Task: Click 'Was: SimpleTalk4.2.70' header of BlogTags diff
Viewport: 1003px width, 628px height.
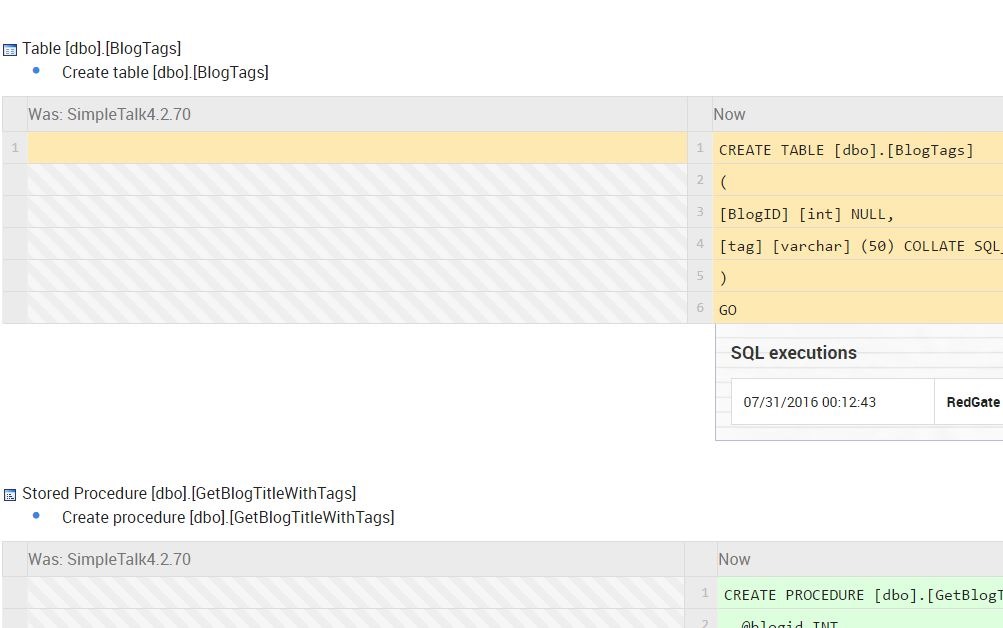Action: click(x=109, y=114)
